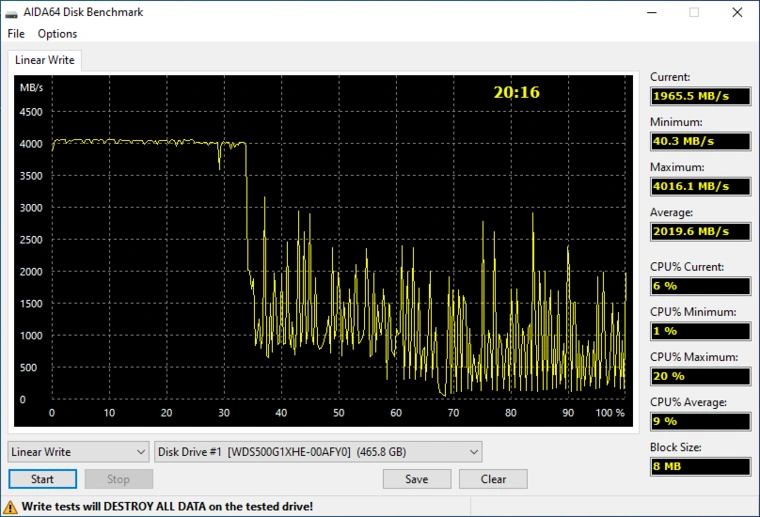Viewport: 760px width, 517px height.
Task: Click the Average speed 2019.6 MB/s field
Action: [700, 231]
